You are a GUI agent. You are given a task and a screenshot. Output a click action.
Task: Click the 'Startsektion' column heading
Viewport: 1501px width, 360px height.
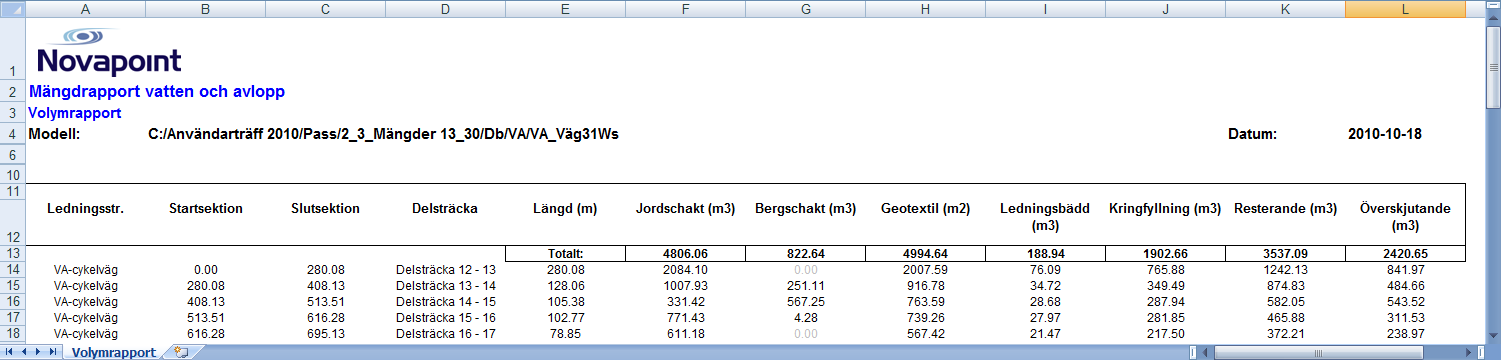[x=206, y=209]
